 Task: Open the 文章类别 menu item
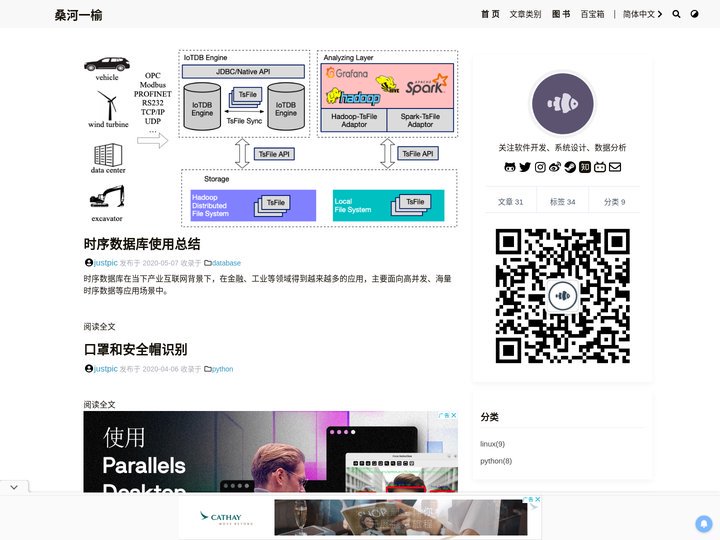coord(525,14)
